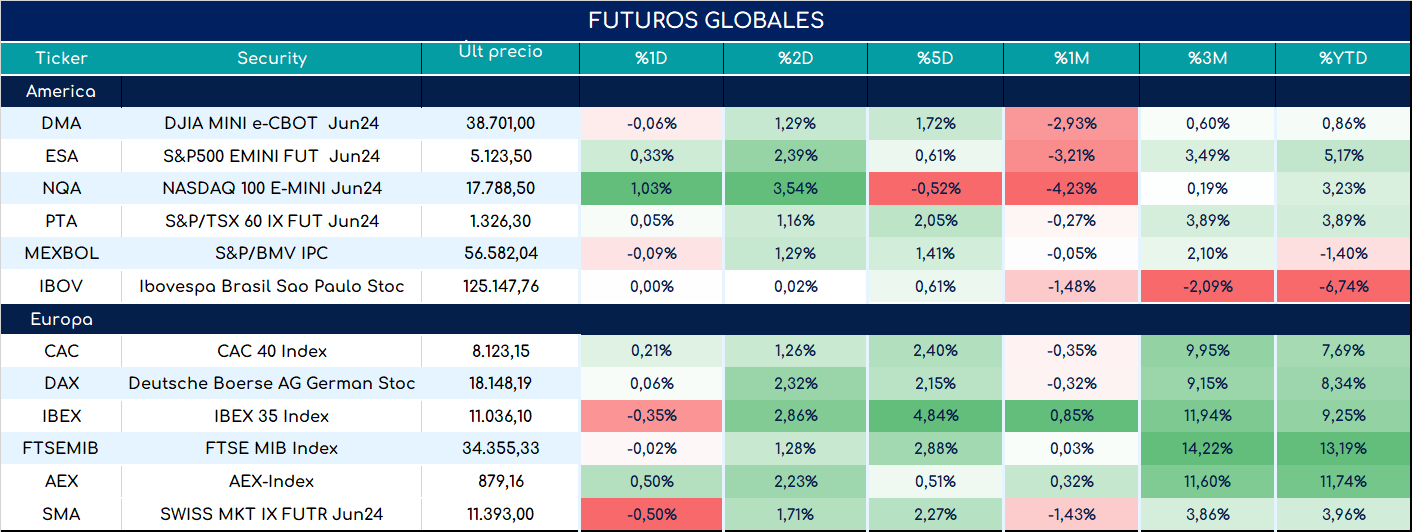This screenshot has height=532, width=1412.
Task: Select the green 14,22% cell
Action: pyautogui.click(x=1207, y=448)
